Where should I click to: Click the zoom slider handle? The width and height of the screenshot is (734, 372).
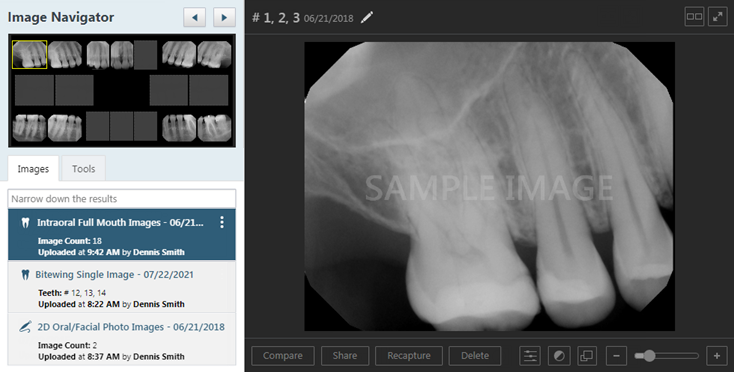(x=649, y=356)
